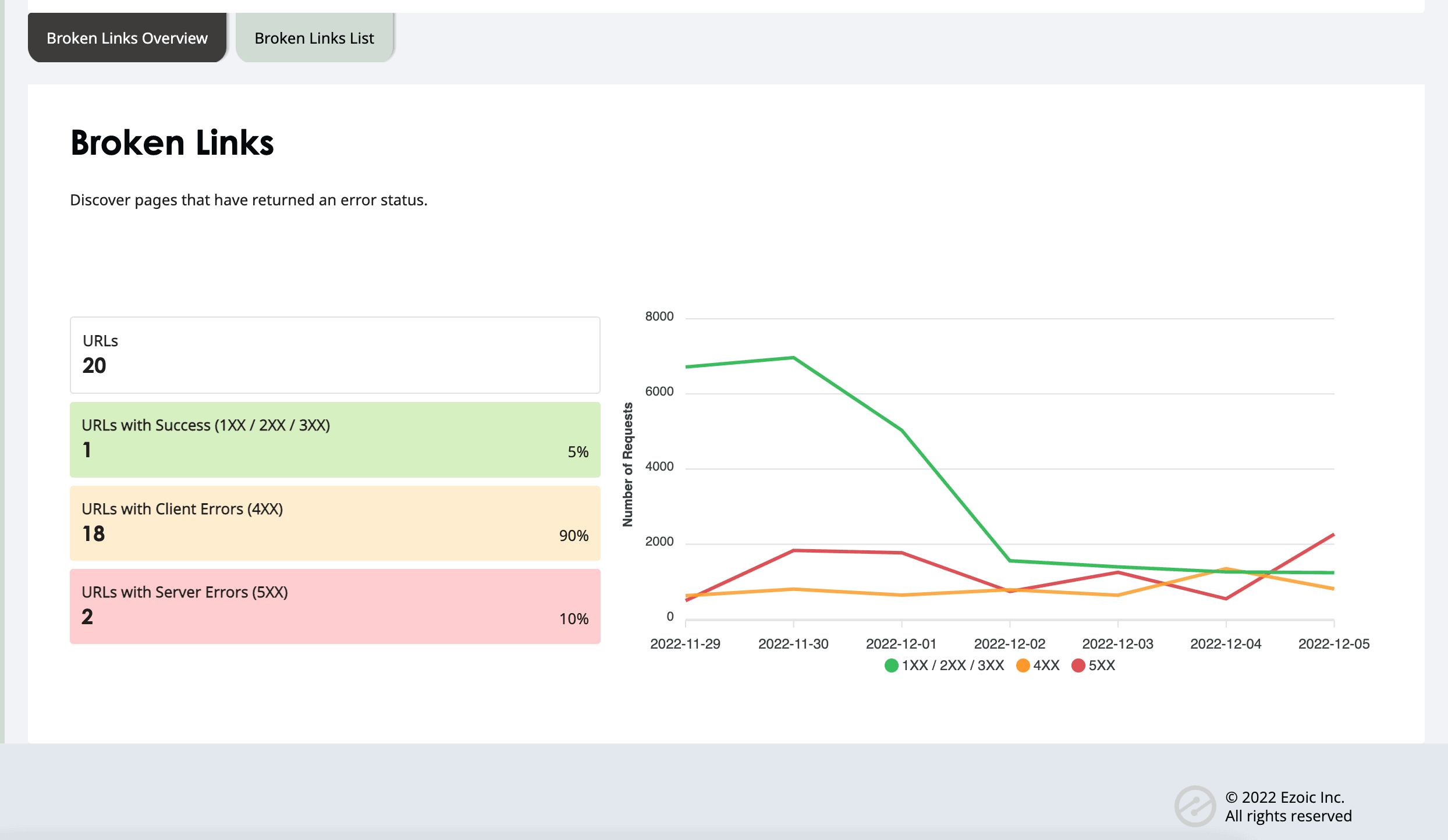The width and height of the screenshot is (1448, 840).
Task: Toggle the orange 4XX legend marker
Action: [x=1023, y=665]
